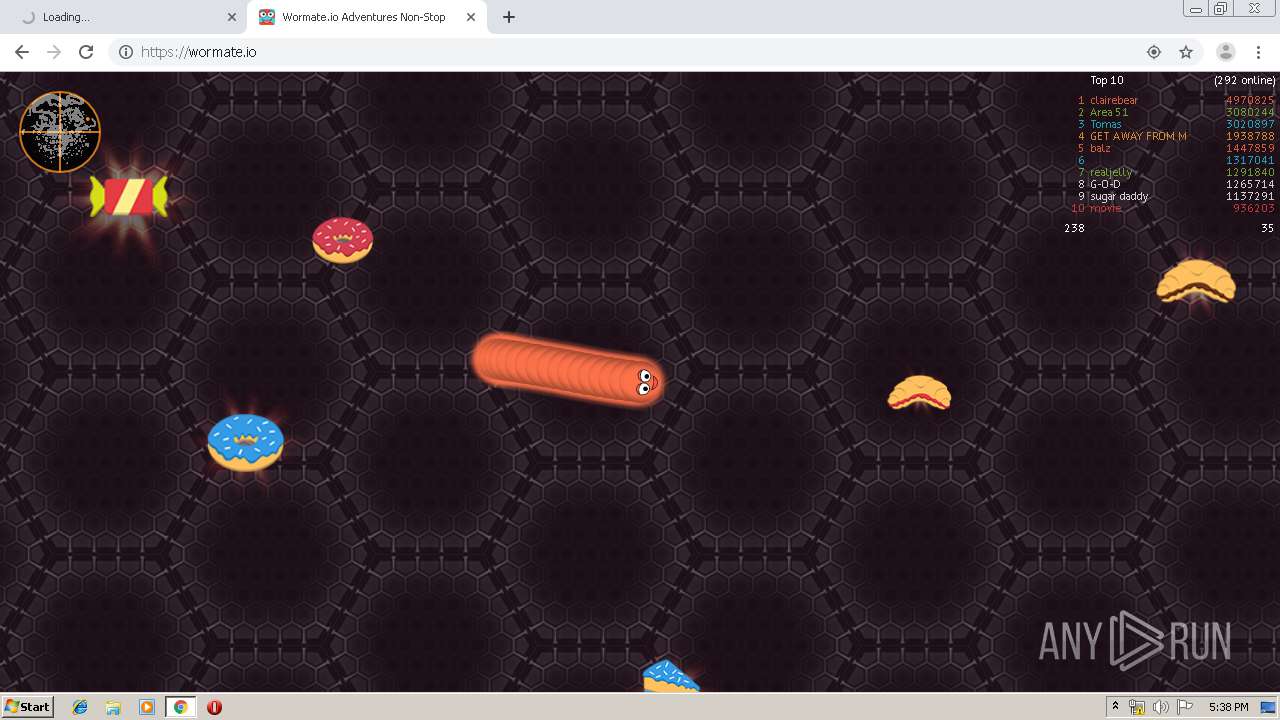Click the Top 10 leaderboard heading

point(1107,80)
